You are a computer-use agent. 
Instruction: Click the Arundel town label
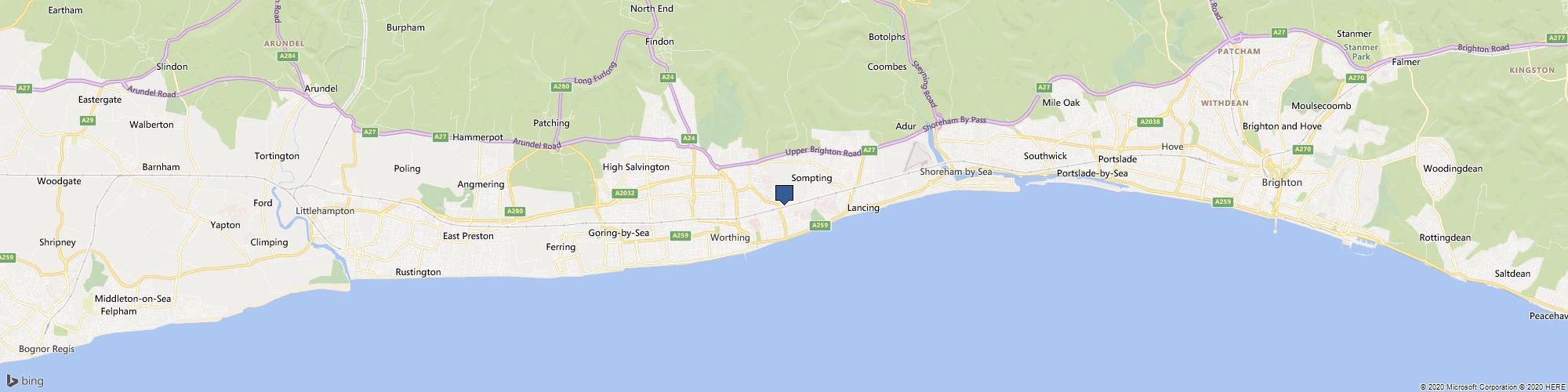point(321,89)
